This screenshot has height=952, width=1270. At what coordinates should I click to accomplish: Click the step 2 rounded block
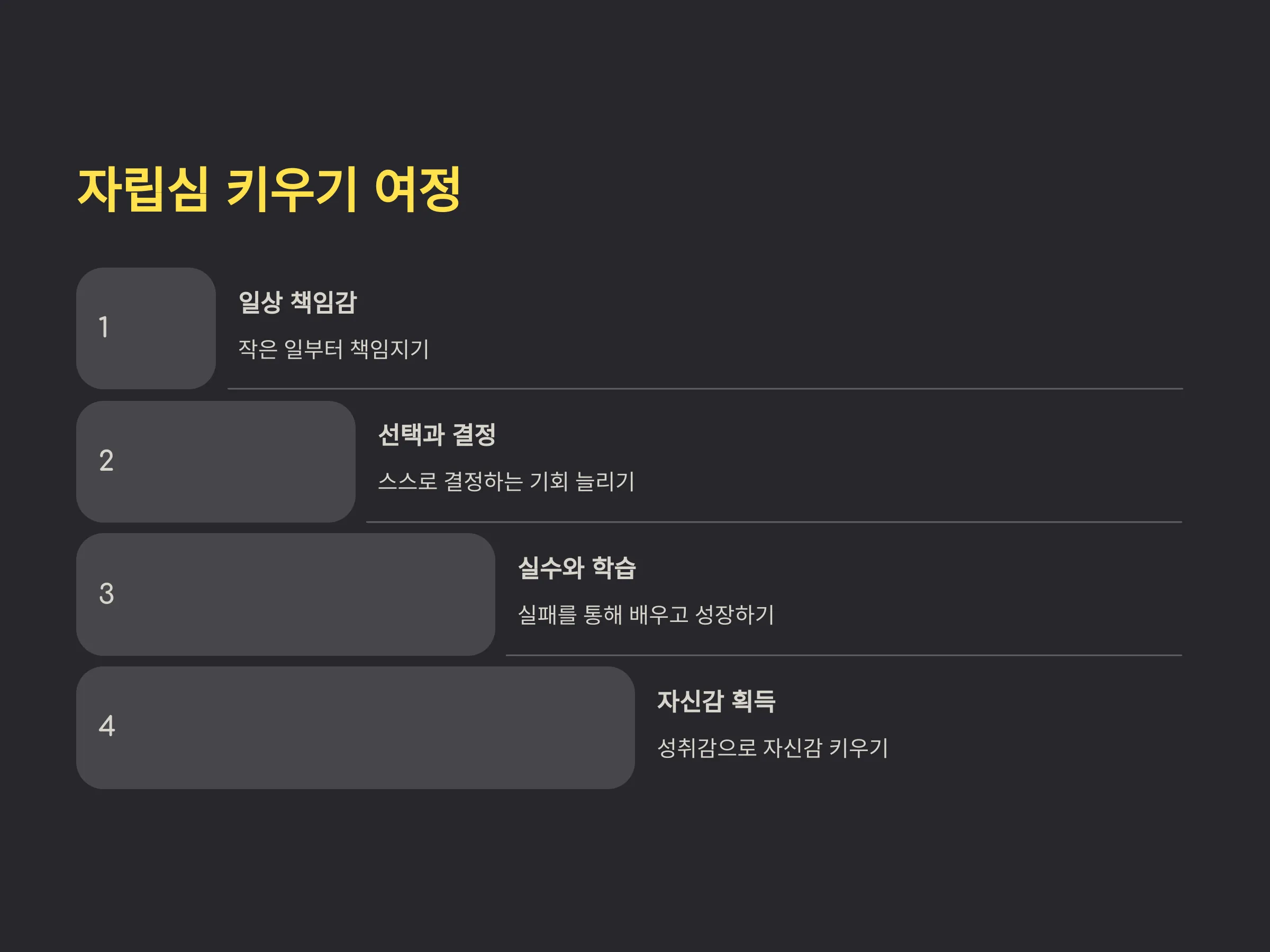coord(216,461)
